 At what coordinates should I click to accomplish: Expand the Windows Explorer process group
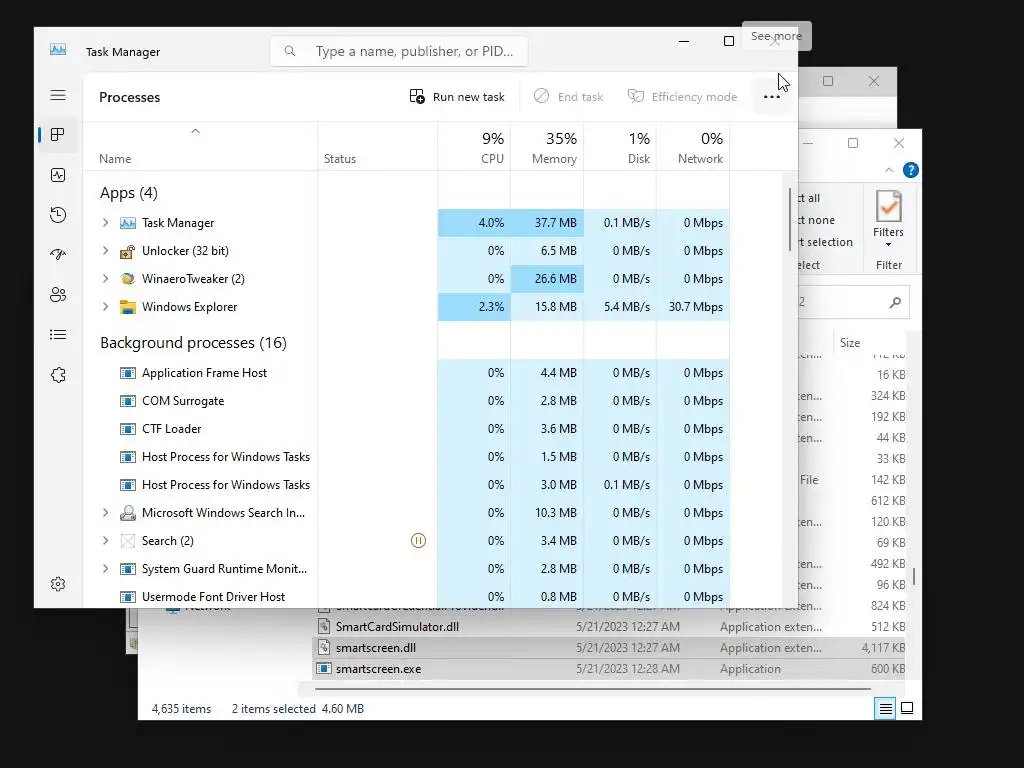[x=105, y=307]
